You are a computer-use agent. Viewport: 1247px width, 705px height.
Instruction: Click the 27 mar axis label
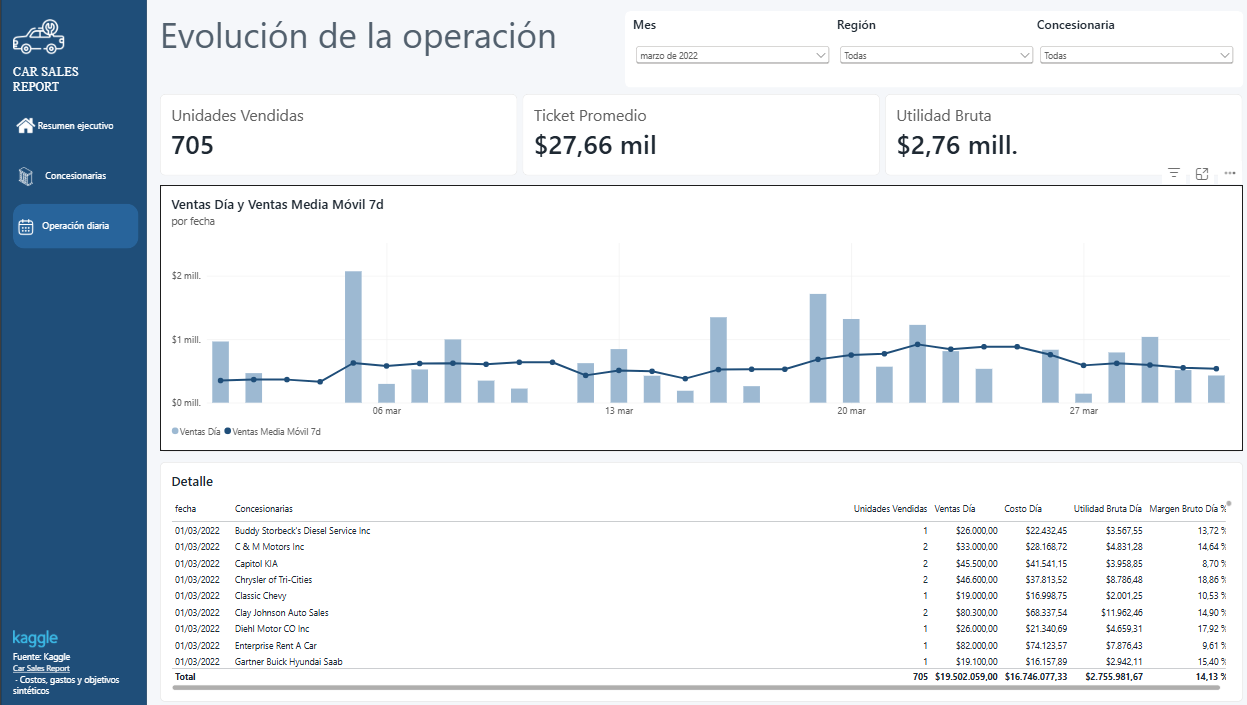pyautogui.click(x=1084, y=411)
